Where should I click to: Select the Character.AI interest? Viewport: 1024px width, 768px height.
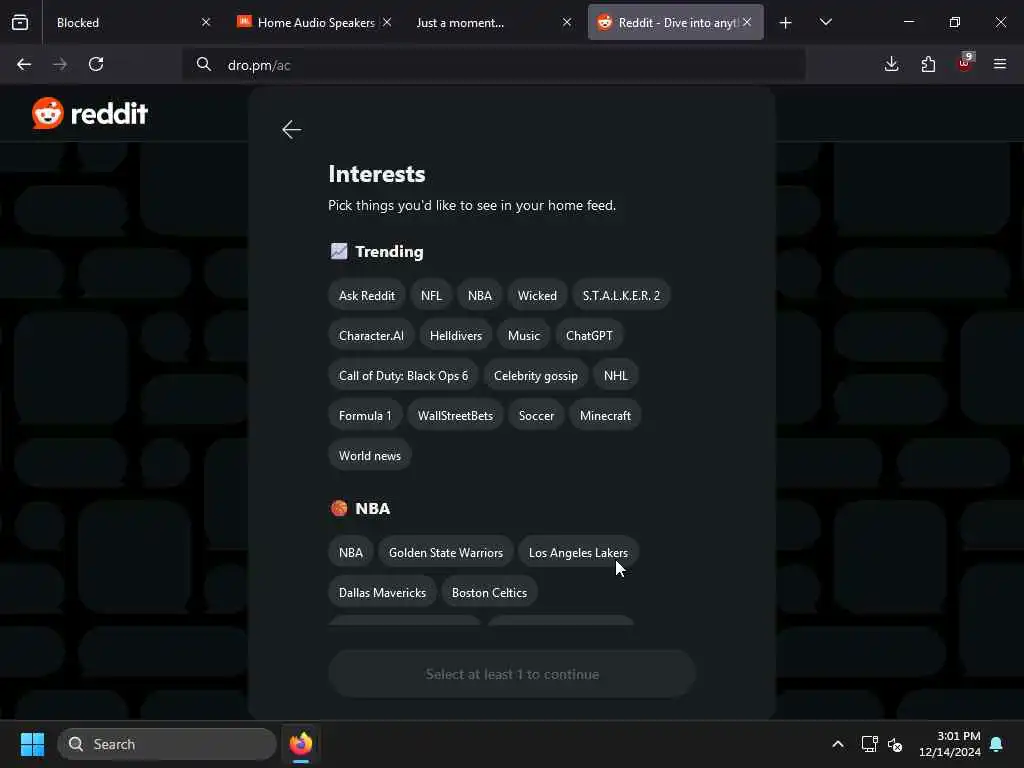point(371,336)
